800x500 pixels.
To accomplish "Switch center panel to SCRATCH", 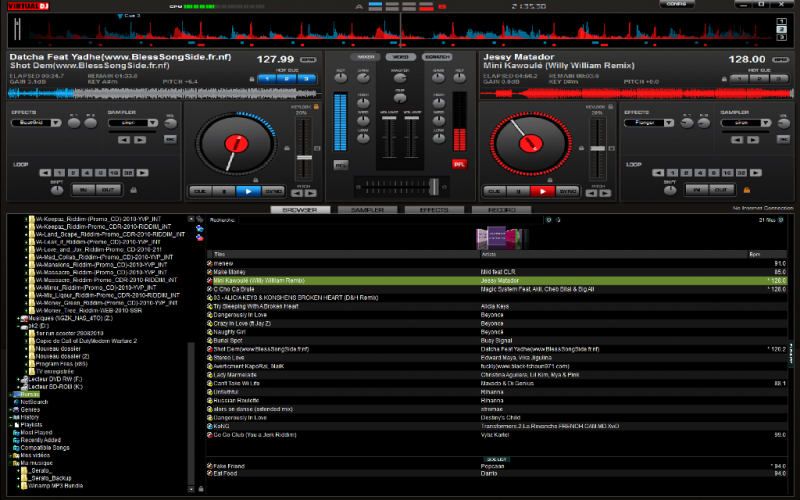I will click(437, 57).
